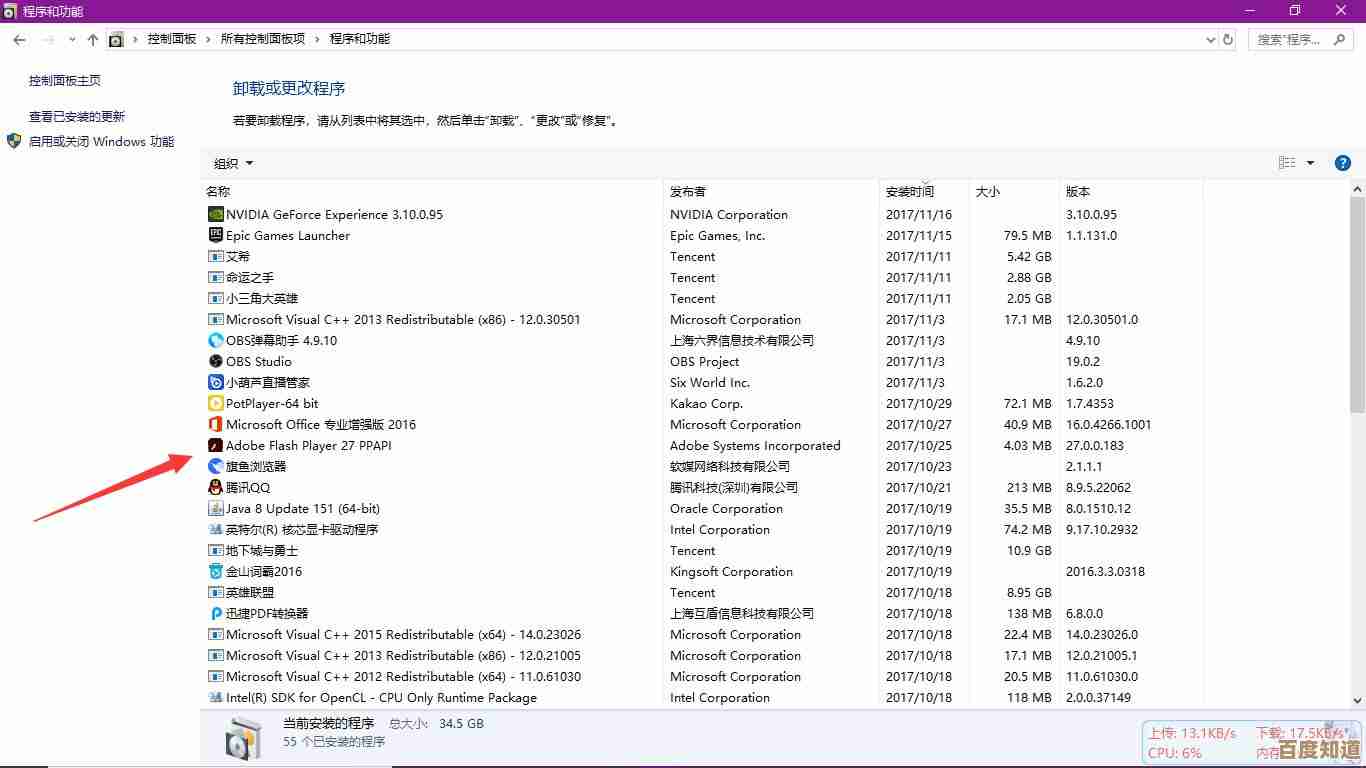Expand the recent locations chevron
This screenshot has width=1366, height=768.
[x=71, y=39]
